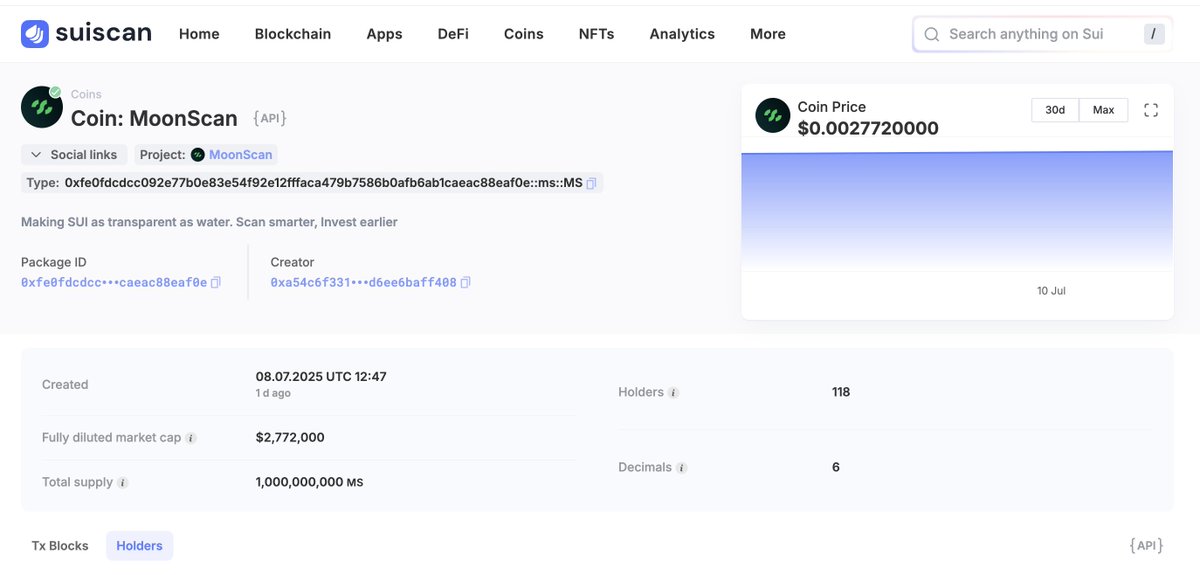Open the NFTs menu
The image size is (1200, 575).
(x=597, y=34)
